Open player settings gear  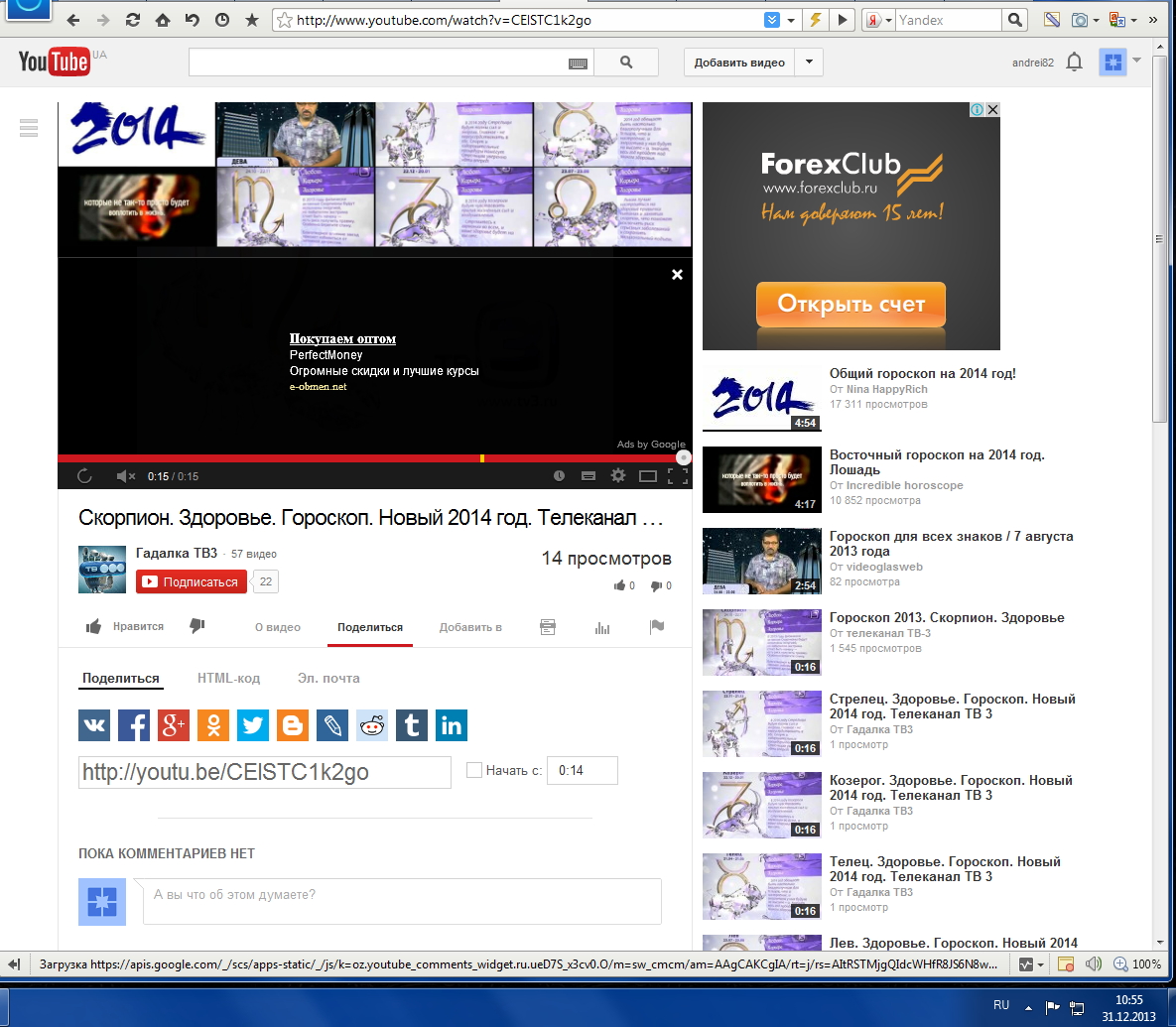tap(618, 475)
